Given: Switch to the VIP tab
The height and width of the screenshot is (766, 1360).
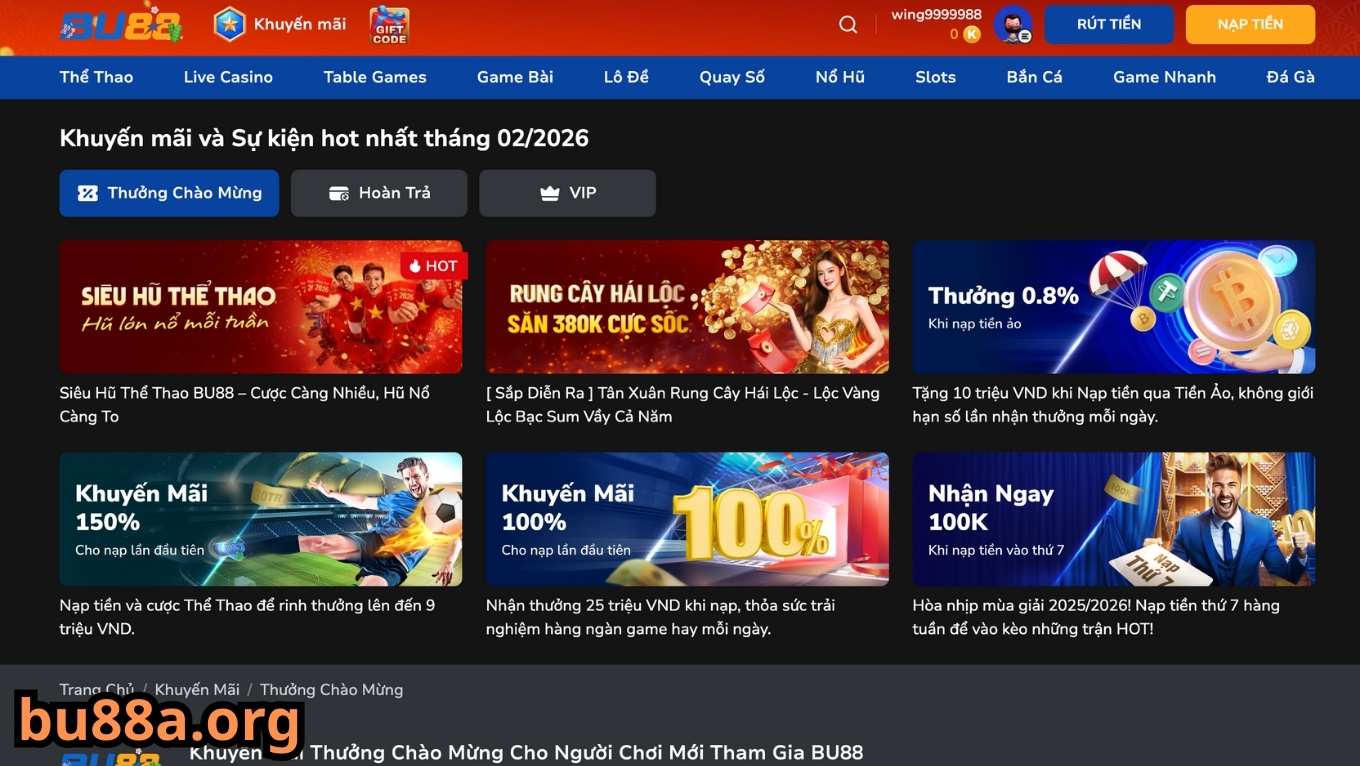Looking at the screenshot, I should 567,193.
